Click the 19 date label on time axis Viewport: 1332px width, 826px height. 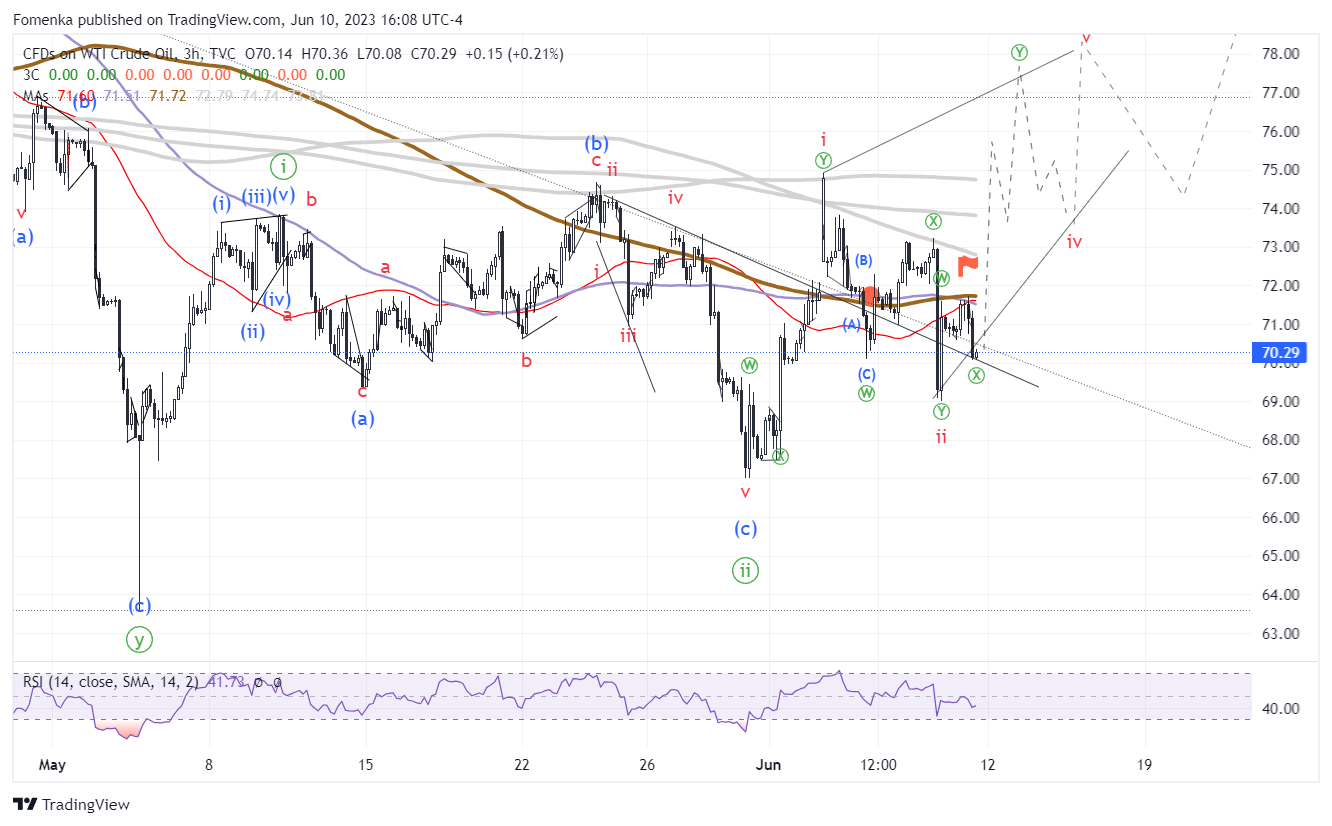coord(1145,765)
